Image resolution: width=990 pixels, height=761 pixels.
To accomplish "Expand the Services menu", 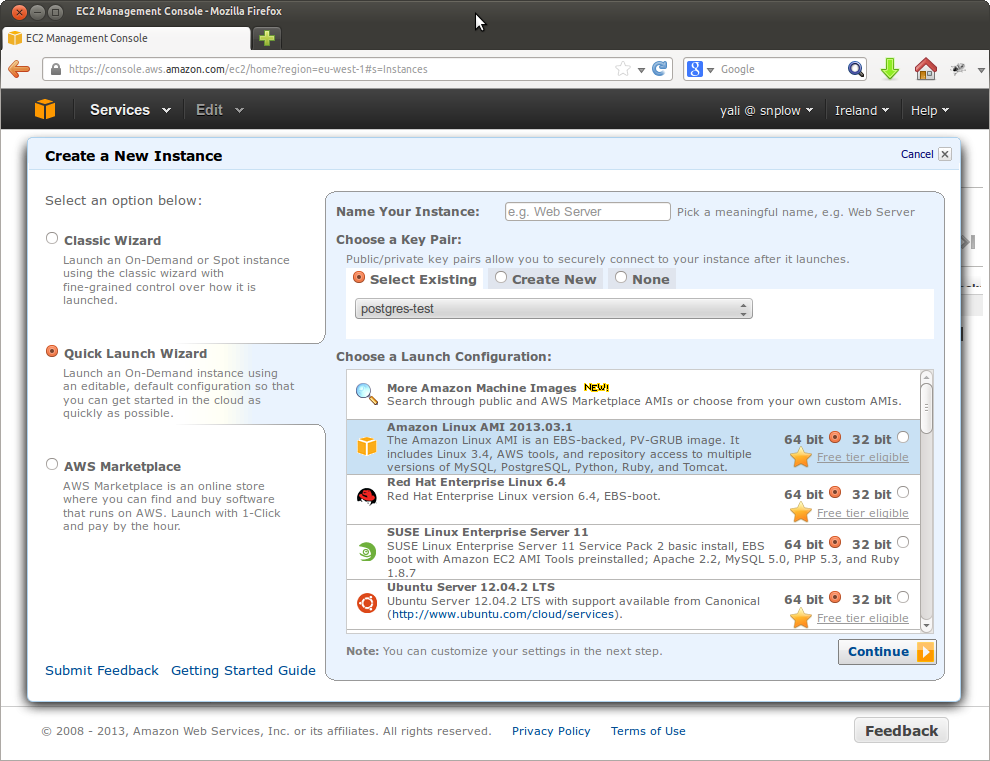I will pos(130,110).
